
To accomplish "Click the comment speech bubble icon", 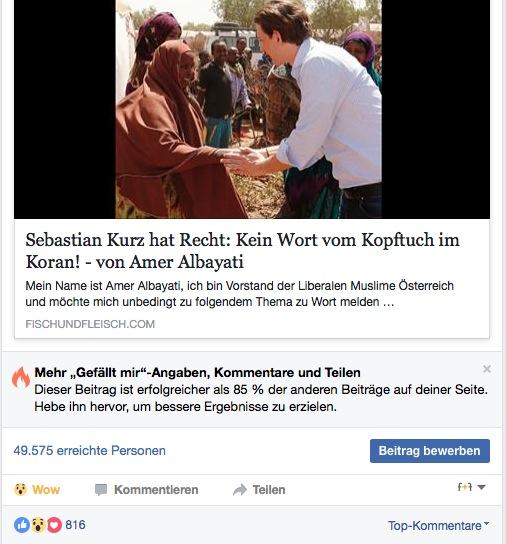I will click(x=101, y=490).
